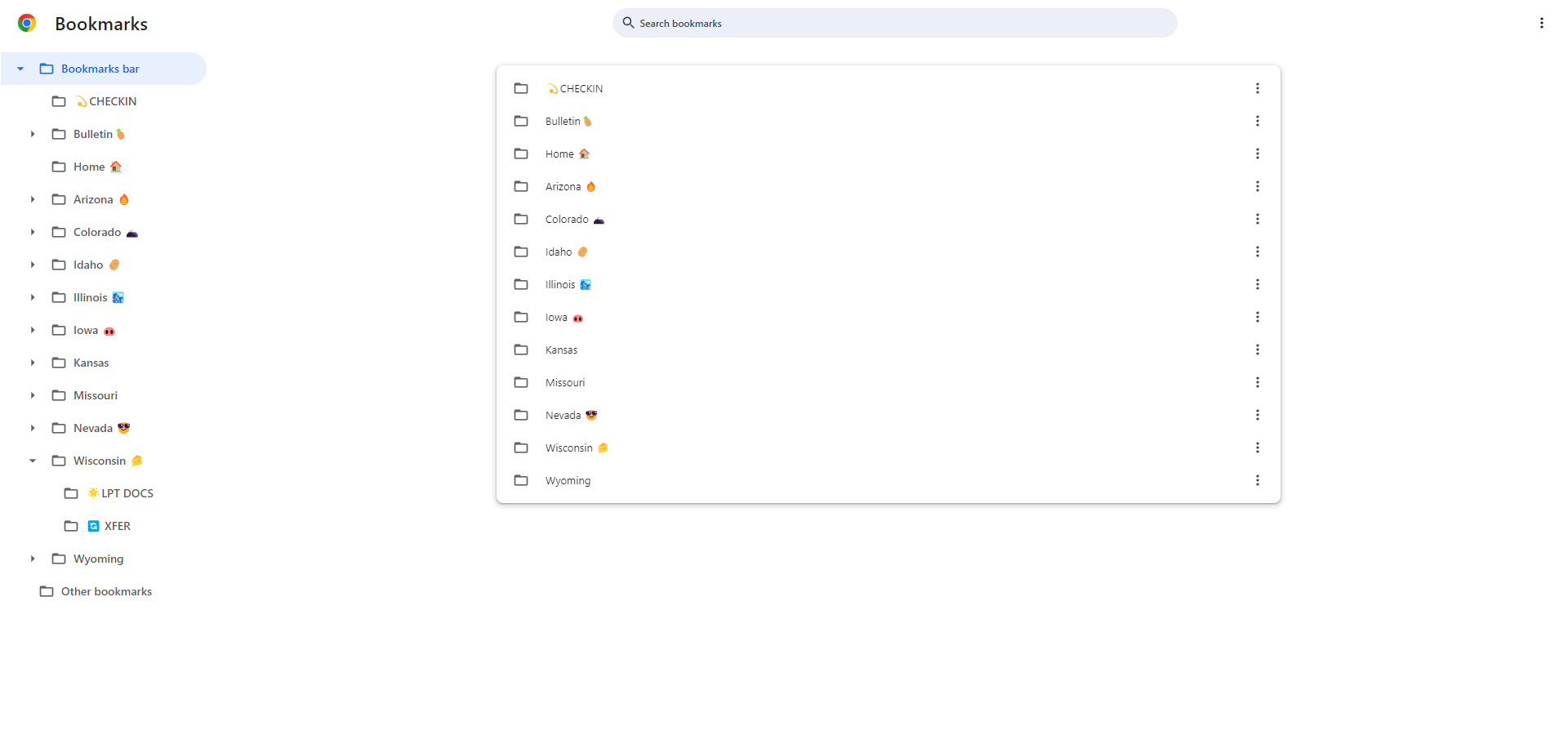Open the three-dot menu on the Illinois row
The width and height of the screenshot is (1568, 744).
click(x=1258, y=284)
